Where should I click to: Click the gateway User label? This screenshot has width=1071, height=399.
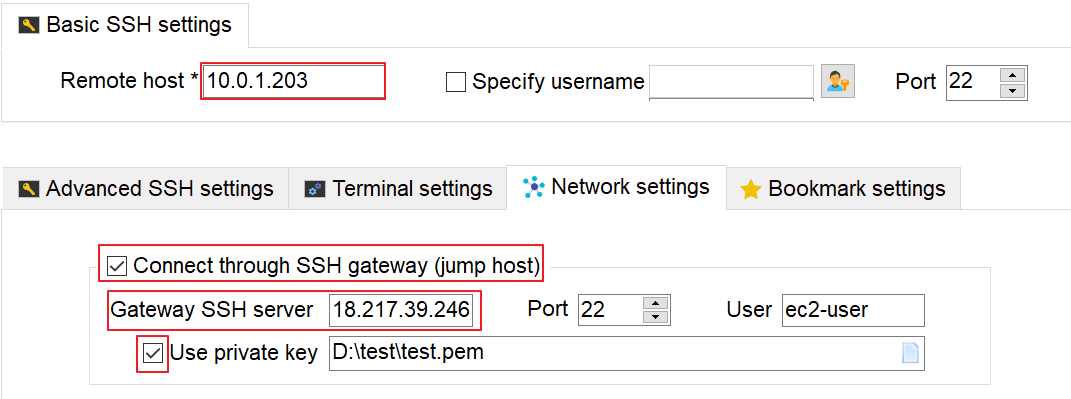pos(749,309)
